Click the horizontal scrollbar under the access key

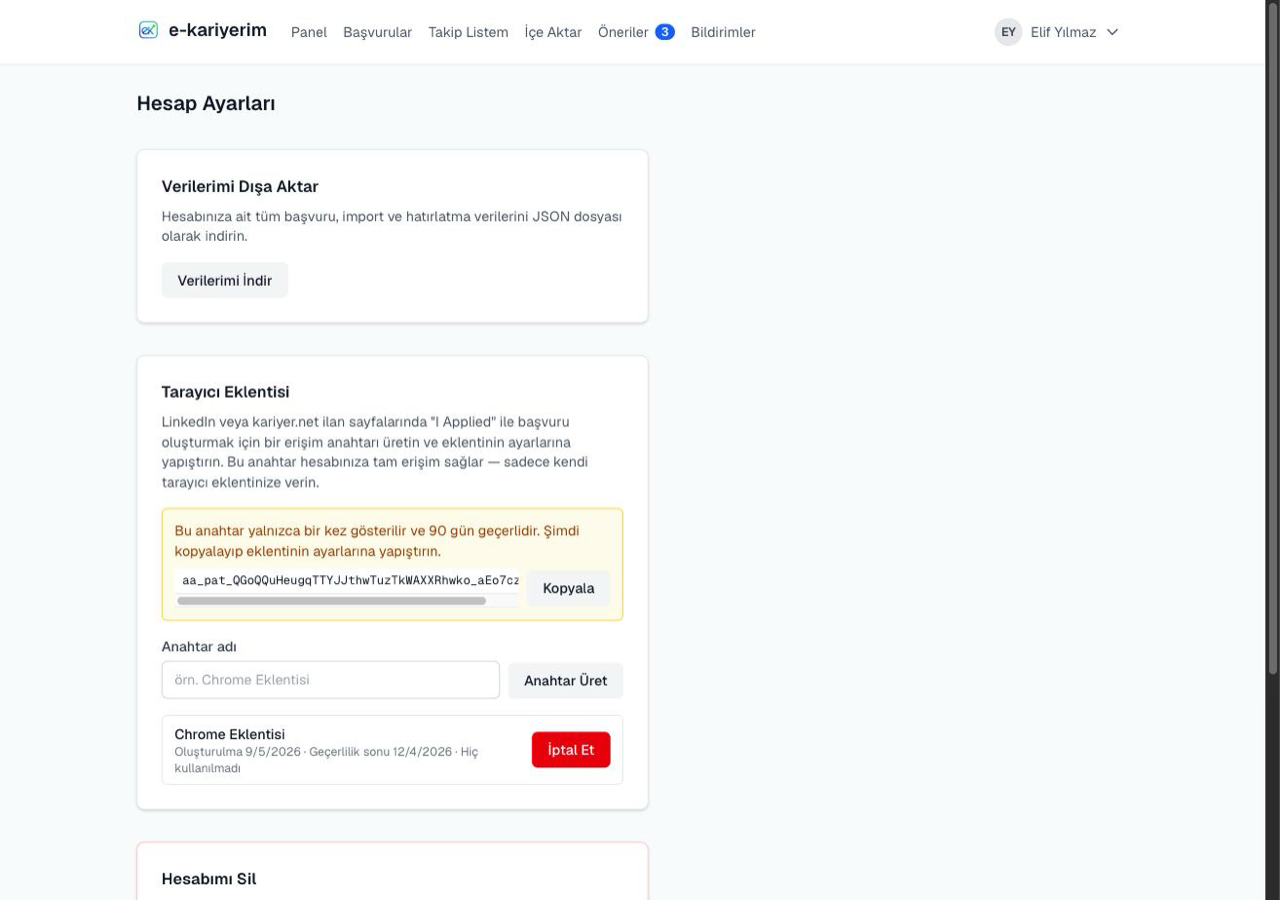331,601
